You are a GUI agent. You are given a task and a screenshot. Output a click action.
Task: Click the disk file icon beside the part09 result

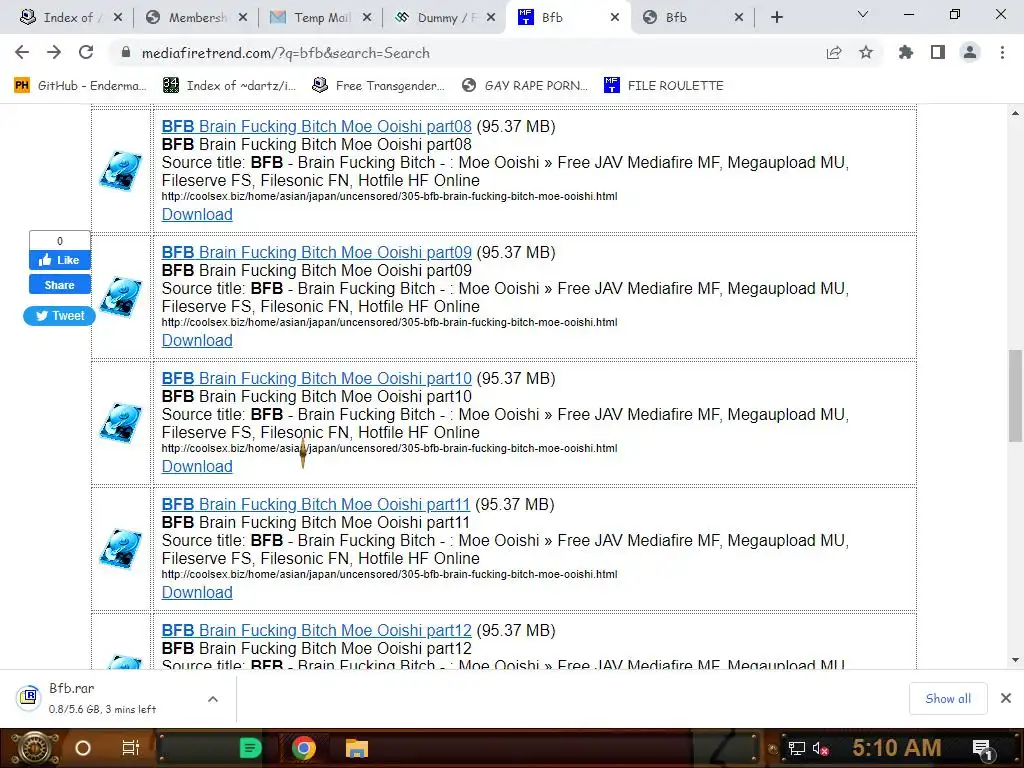(121, 296)
